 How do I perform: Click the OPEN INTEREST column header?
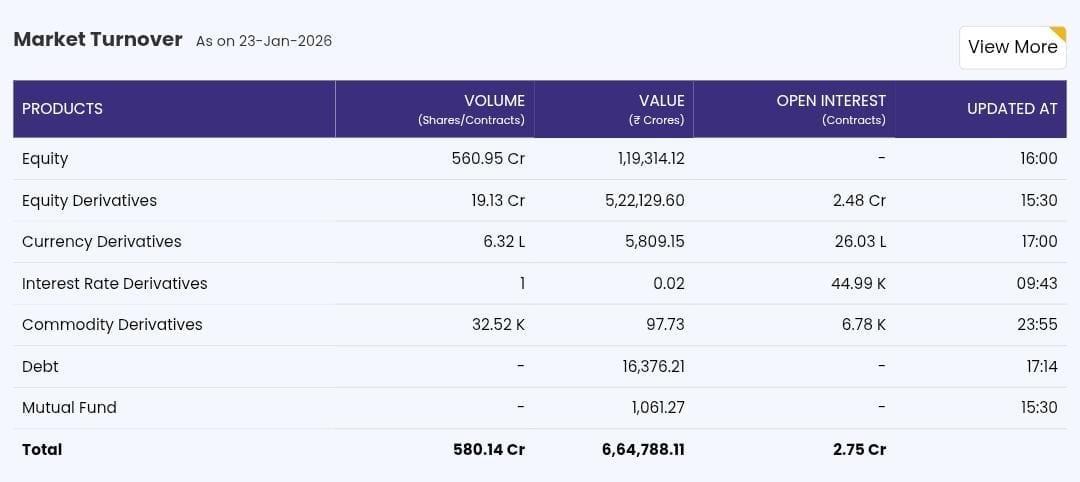click(x=830, y=101)
